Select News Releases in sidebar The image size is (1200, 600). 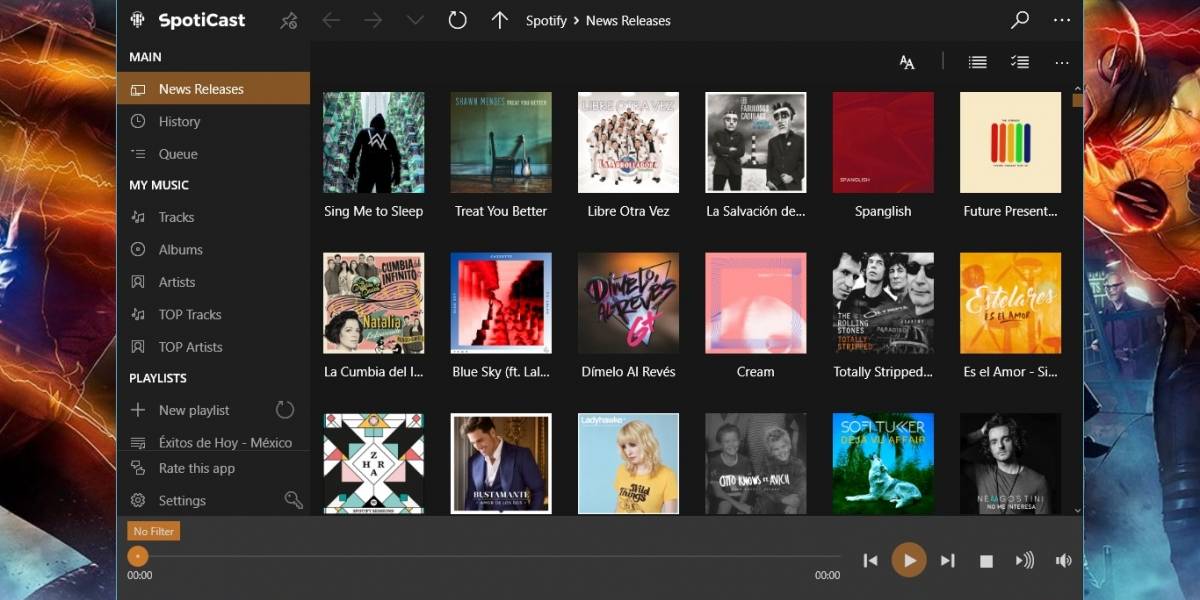213,89
